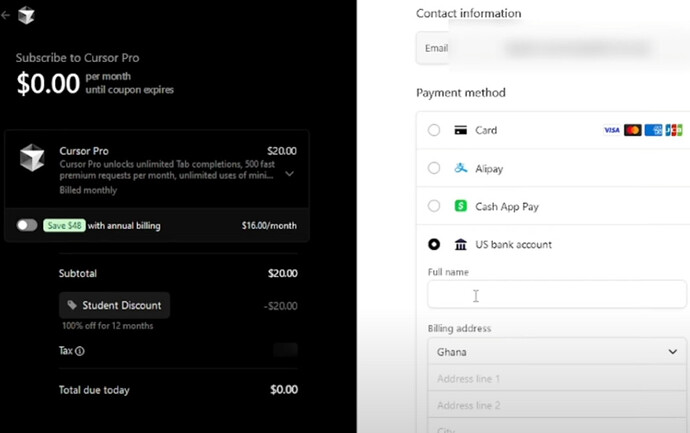Click the Cursor cube logo at top
The image size is (690, 433).
26,15
